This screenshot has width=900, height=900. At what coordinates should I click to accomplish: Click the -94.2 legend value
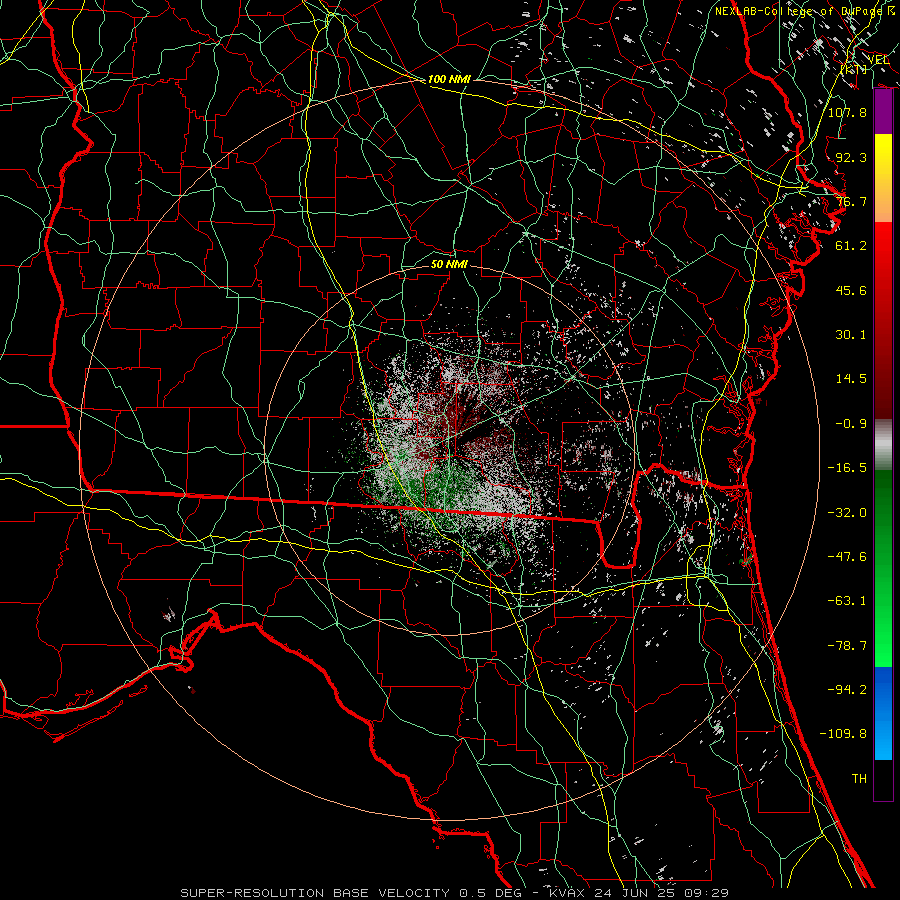coord(847,690)
